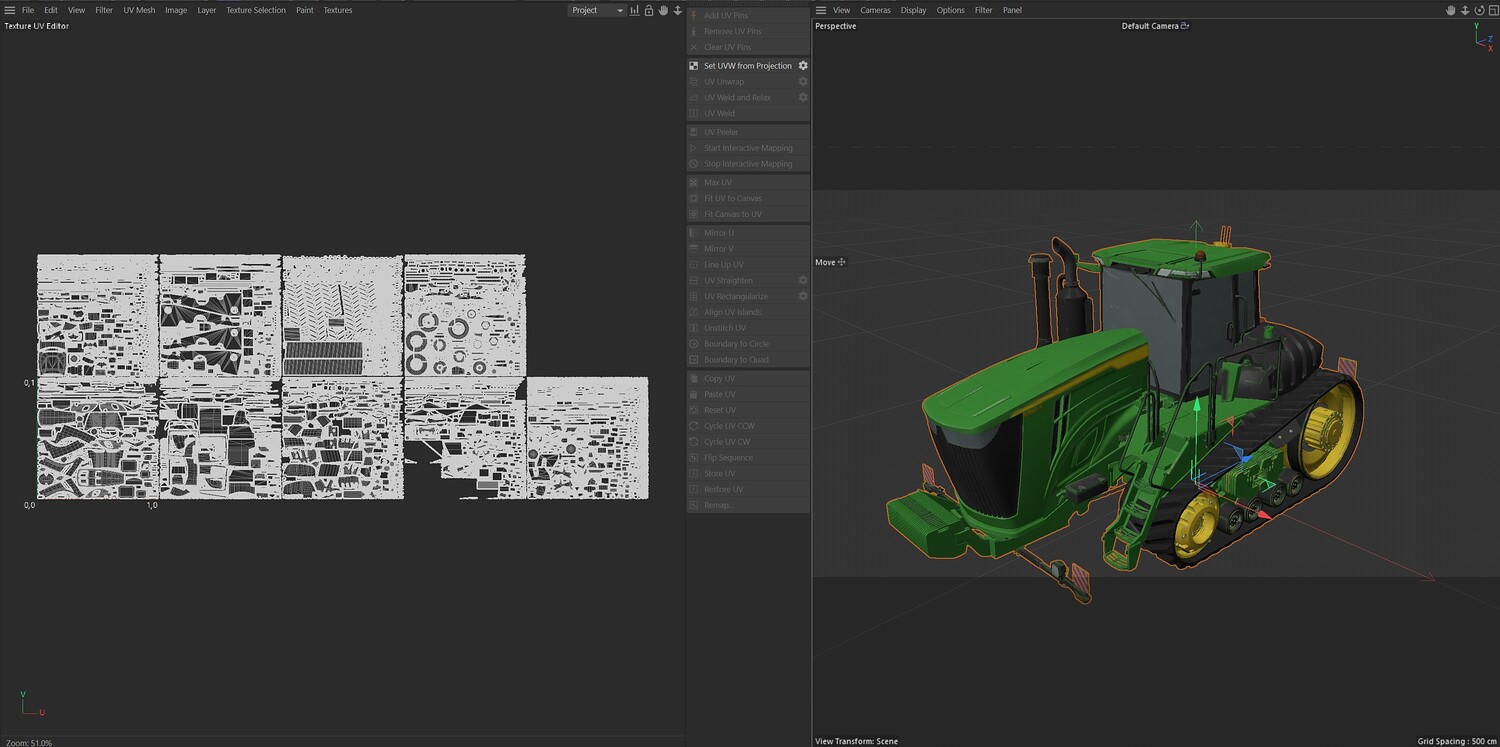Image resolution: width=1500 pixels, height=747 pixels.
Task: Click the Boundary to Circle icon
Action: point(694,344)
